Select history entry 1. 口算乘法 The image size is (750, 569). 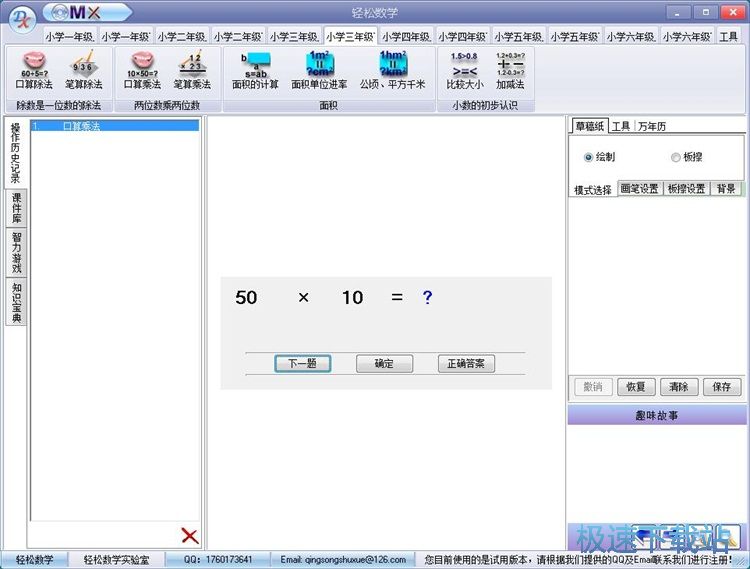point(115,126)
